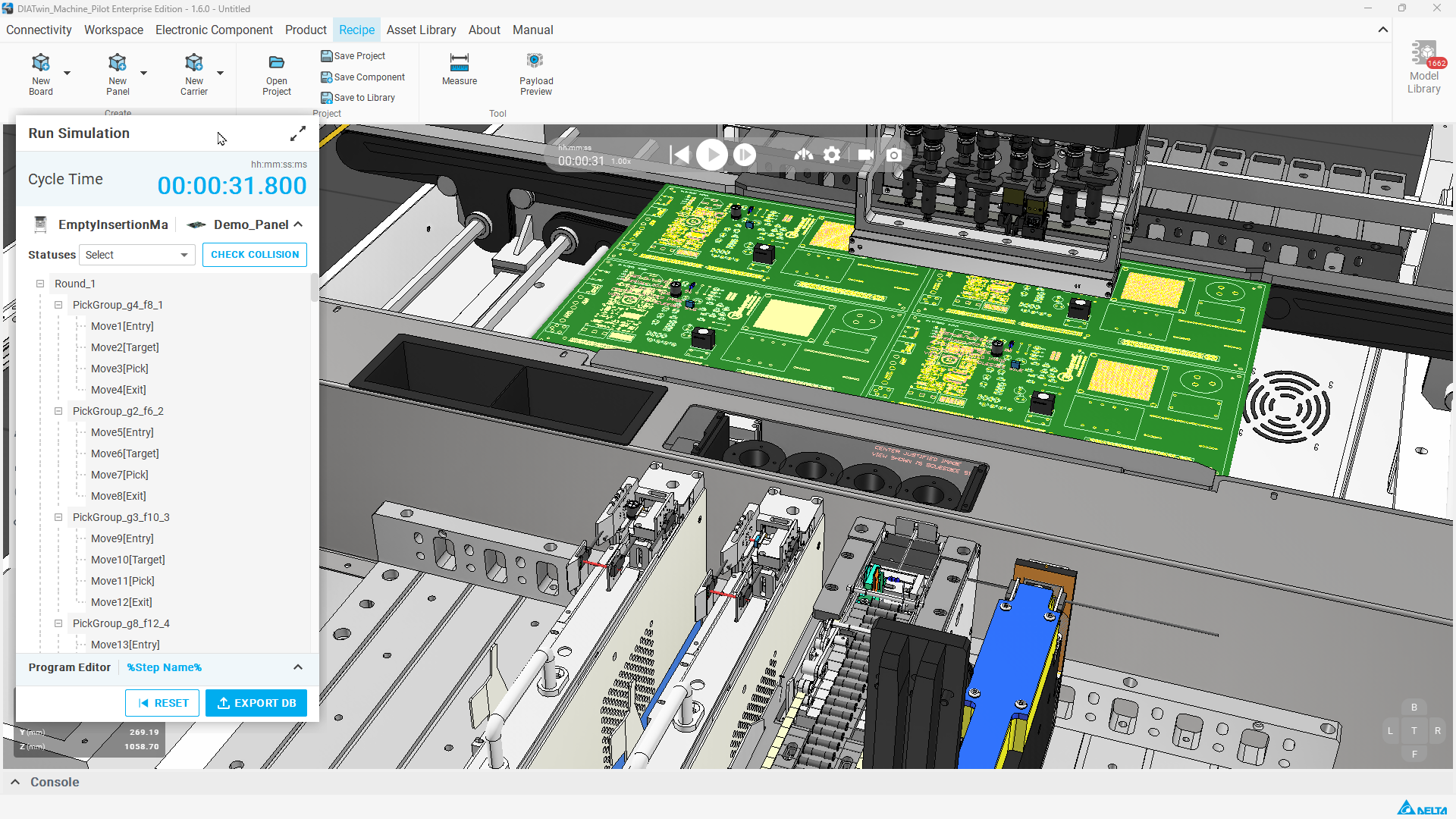Open the Electronic Component menu
This screenshot has width=1456, height=819.
point(214,30)
